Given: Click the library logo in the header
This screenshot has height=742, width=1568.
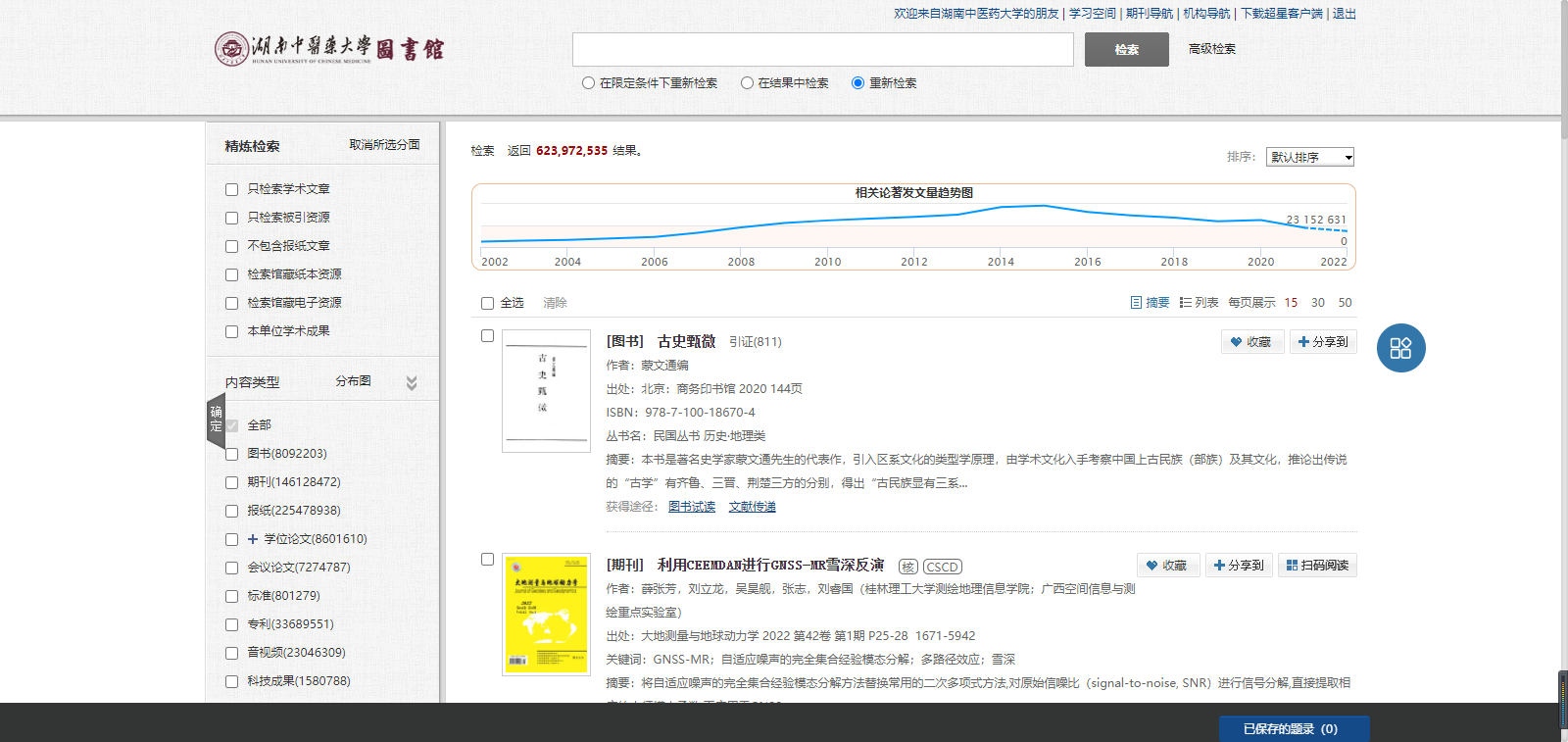Looking at the screenshot, I should tap(329, 48).
